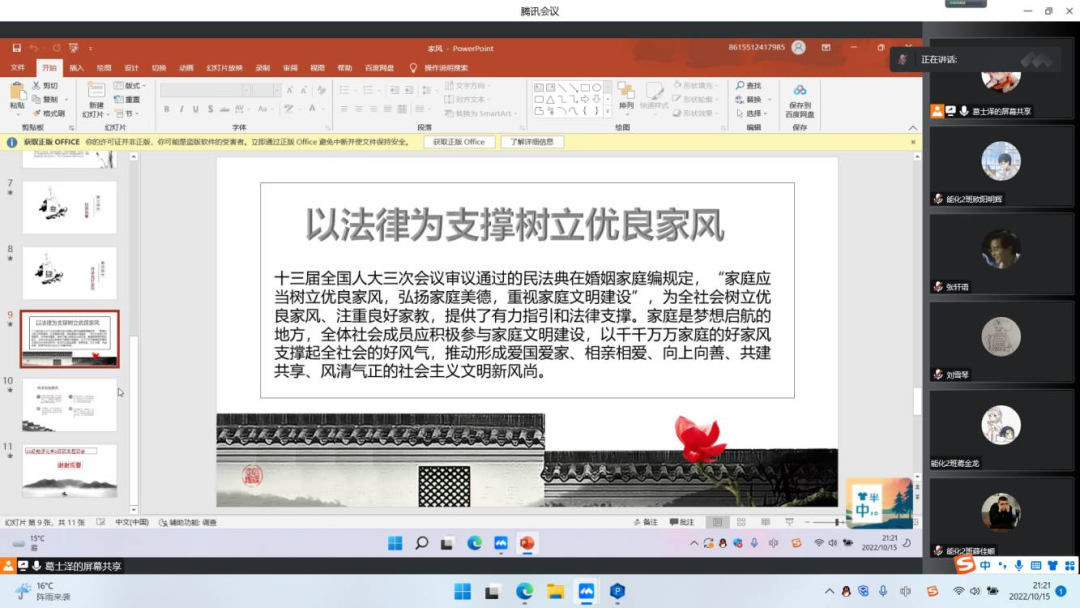1080x608 pixels.
Task: Toggle italic text formatting
Action: pyautogui.click(x=181, y=109)
